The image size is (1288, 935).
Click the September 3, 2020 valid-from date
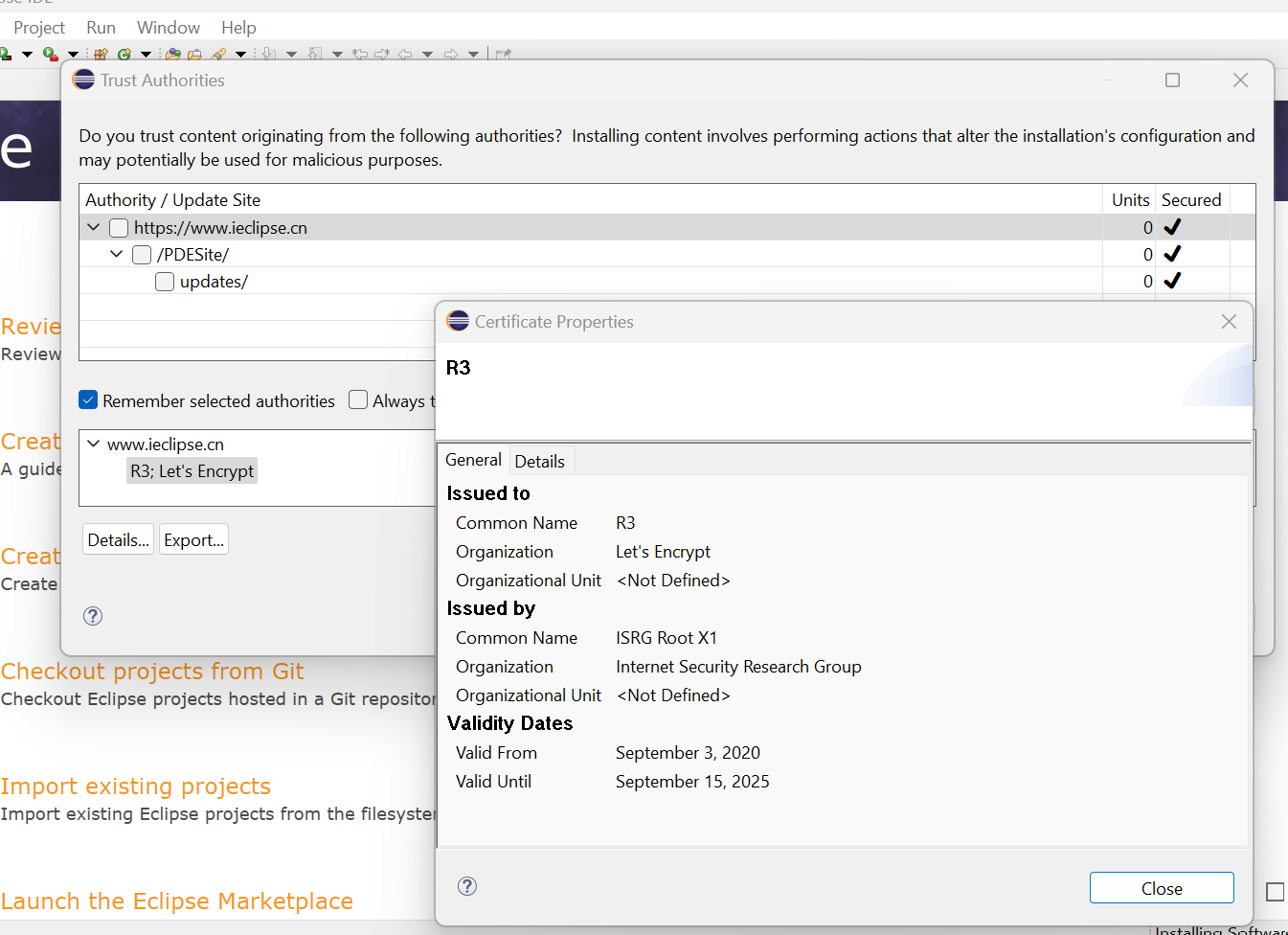[688, 753]
